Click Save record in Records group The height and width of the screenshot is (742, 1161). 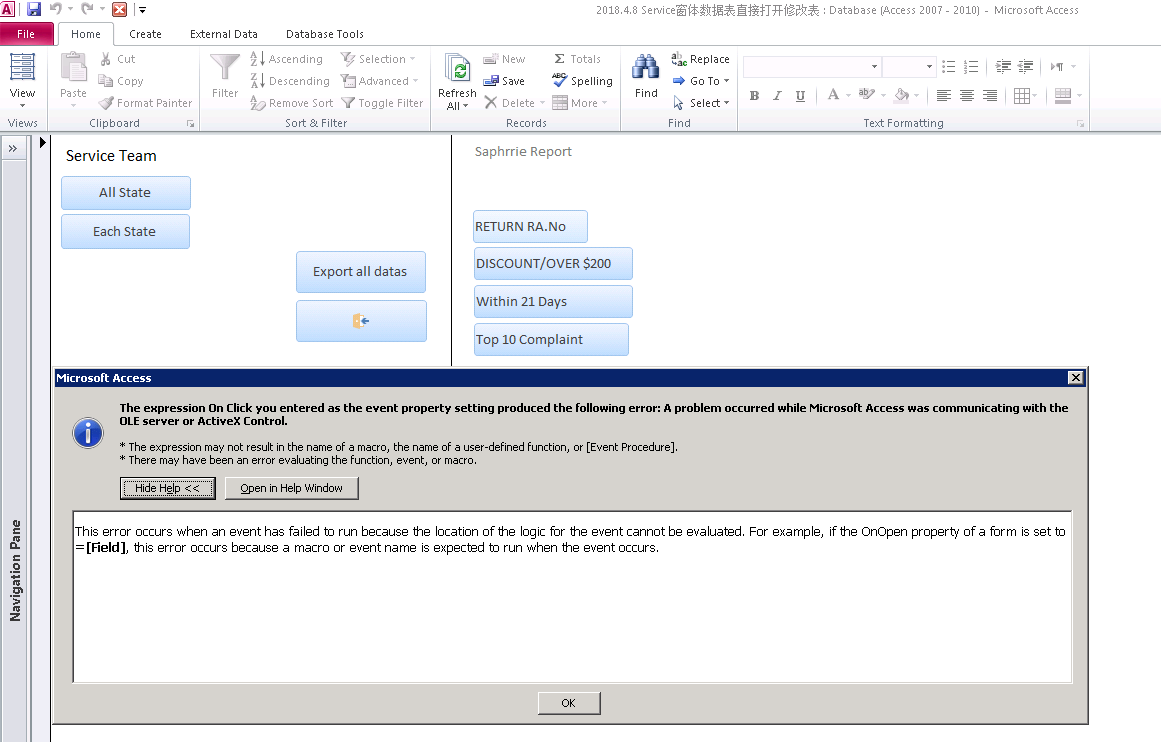coord(504,81)
